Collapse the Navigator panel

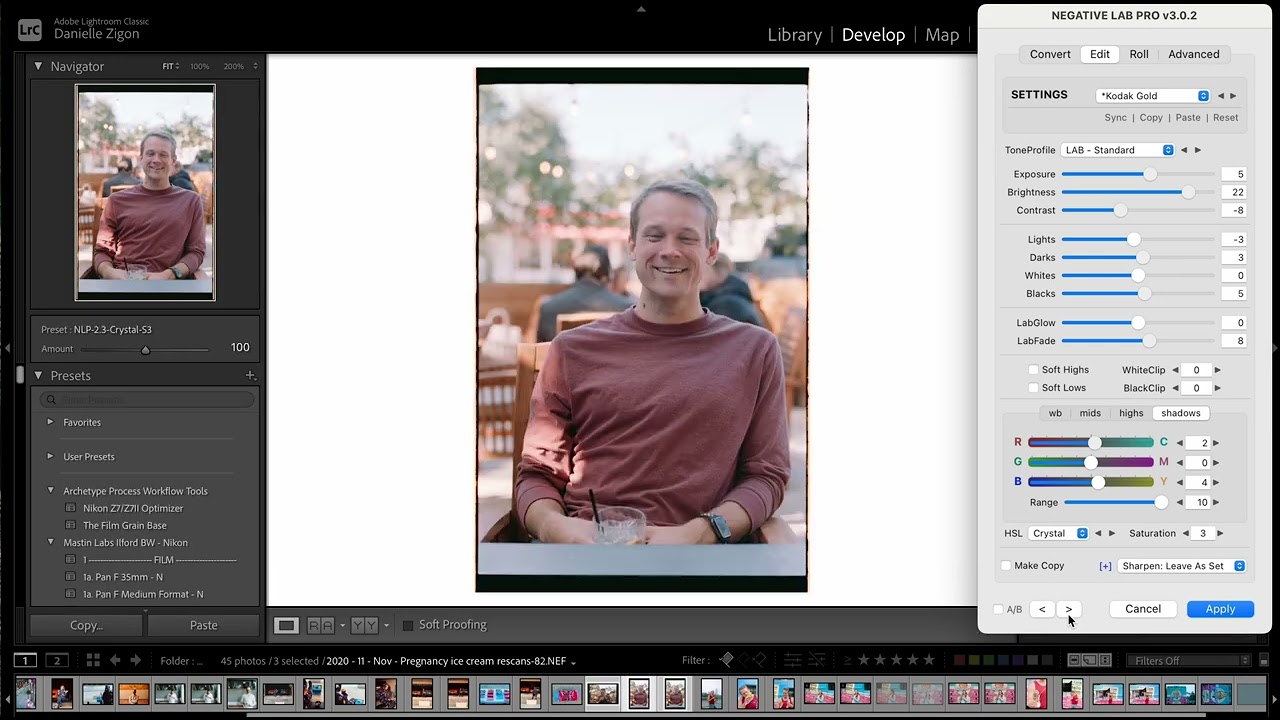click(x=38, y=66)
